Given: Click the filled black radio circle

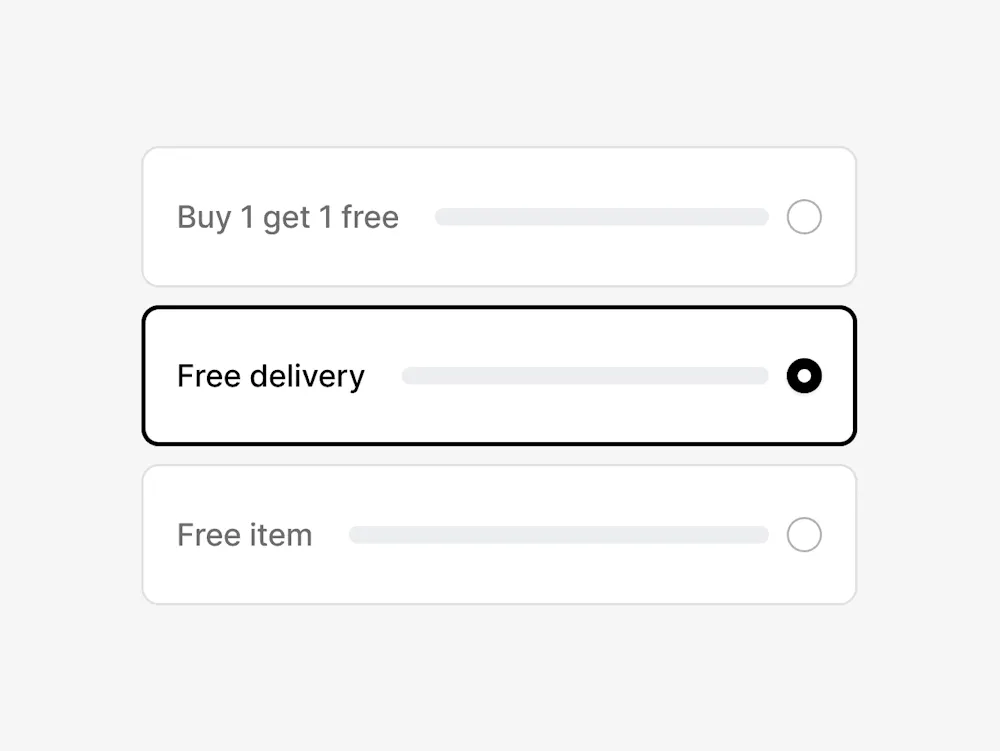Looking at the screenshot, I should 804,376.
